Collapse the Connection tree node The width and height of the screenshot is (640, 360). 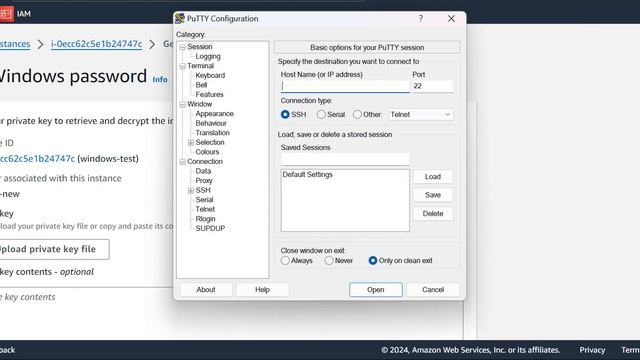click(x=182, y=162)
